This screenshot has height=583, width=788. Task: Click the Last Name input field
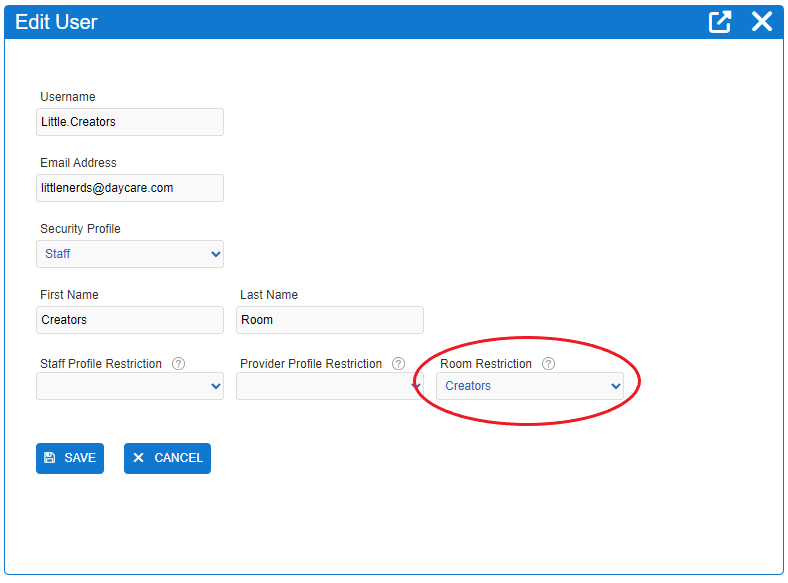pos(330,320)
